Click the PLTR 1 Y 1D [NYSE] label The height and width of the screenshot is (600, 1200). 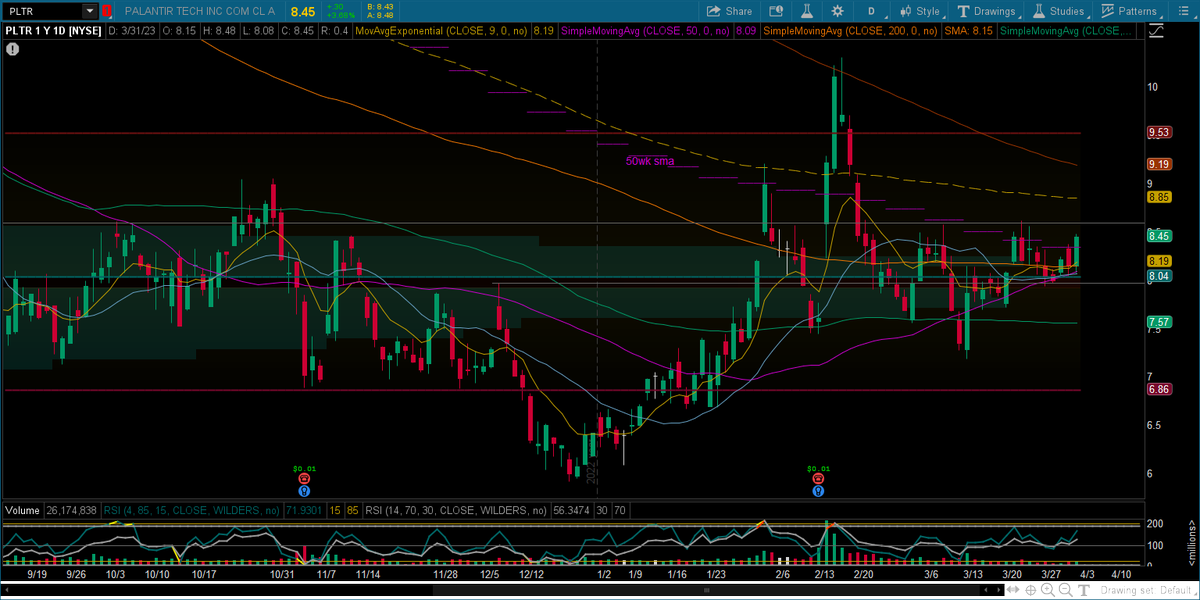[52, 31]
